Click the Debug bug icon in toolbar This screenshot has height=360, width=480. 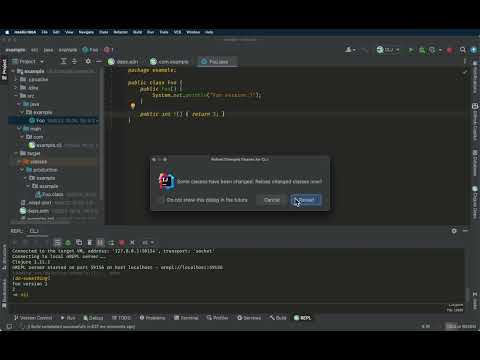click(x=422, y=50)
